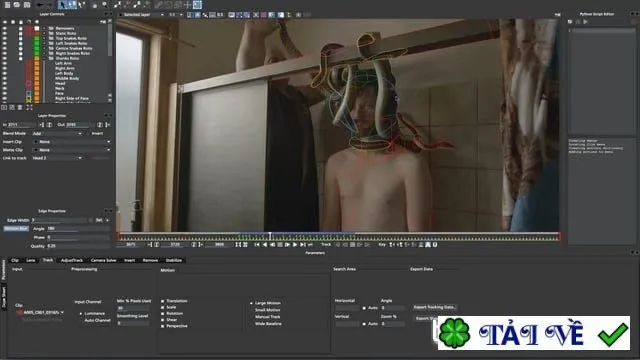The image size is (640, 360).
Task: Select the highlighted grid tool in toolbar
Action: click(197, 5)
